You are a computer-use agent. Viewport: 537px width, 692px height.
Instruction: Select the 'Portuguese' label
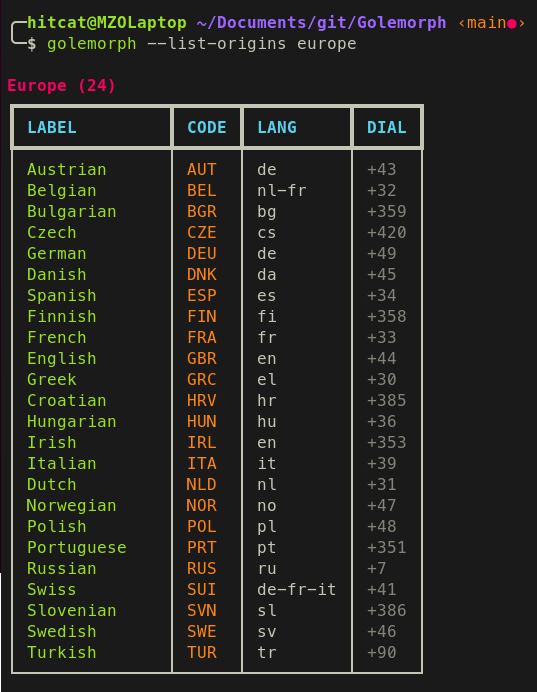[x=77, y=548]
